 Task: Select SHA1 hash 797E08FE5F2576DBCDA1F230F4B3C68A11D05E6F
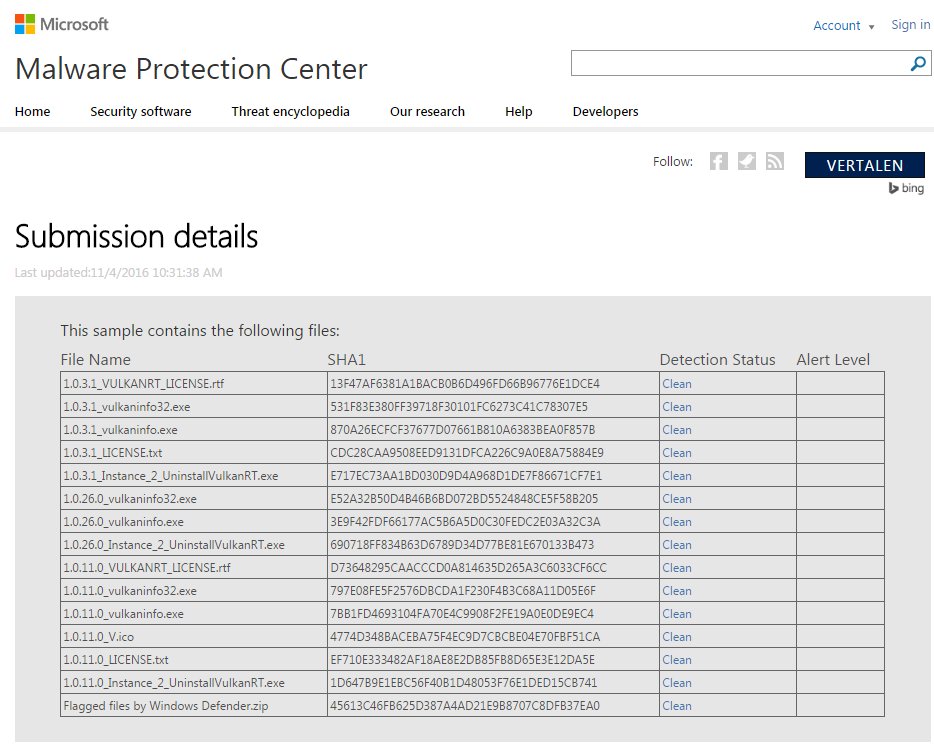pyautogui.click(x=463, y=591)
